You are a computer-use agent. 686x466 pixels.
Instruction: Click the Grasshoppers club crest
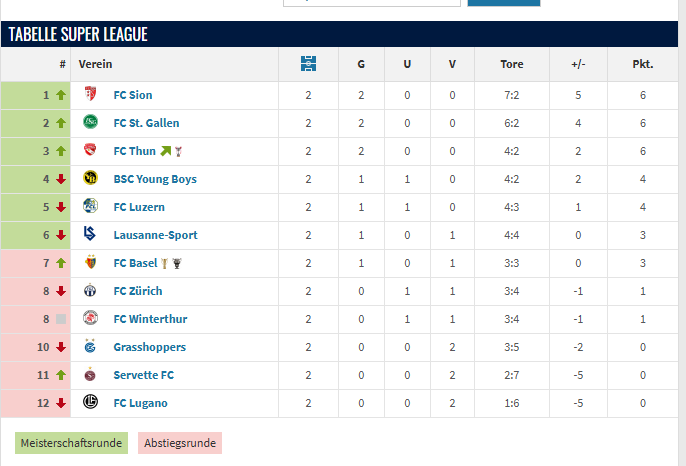pos(90,347)
